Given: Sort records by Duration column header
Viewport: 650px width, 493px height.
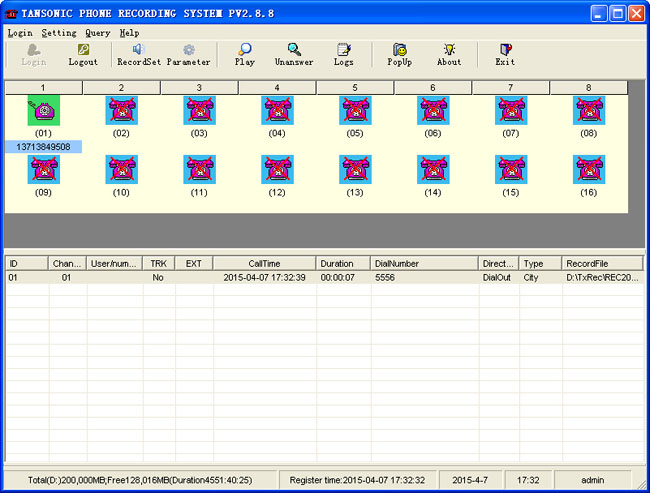Looking at the screenshot, I should 342,263.
